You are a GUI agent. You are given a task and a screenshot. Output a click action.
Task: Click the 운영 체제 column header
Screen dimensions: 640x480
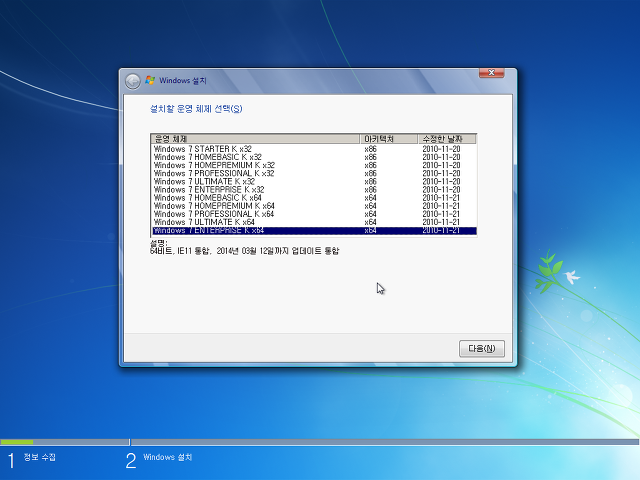(x=256, y=139)
